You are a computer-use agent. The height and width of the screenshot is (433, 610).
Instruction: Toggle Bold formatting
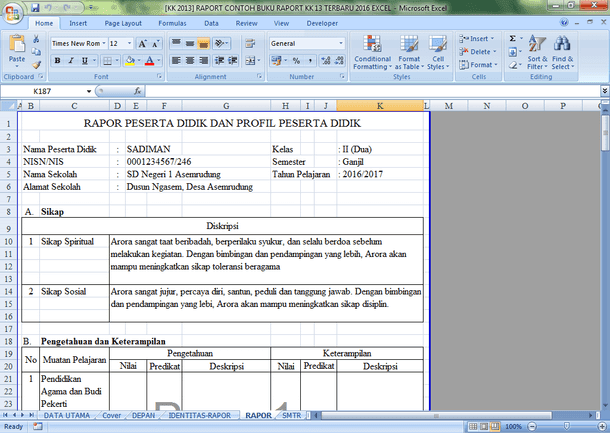[58, 61]
